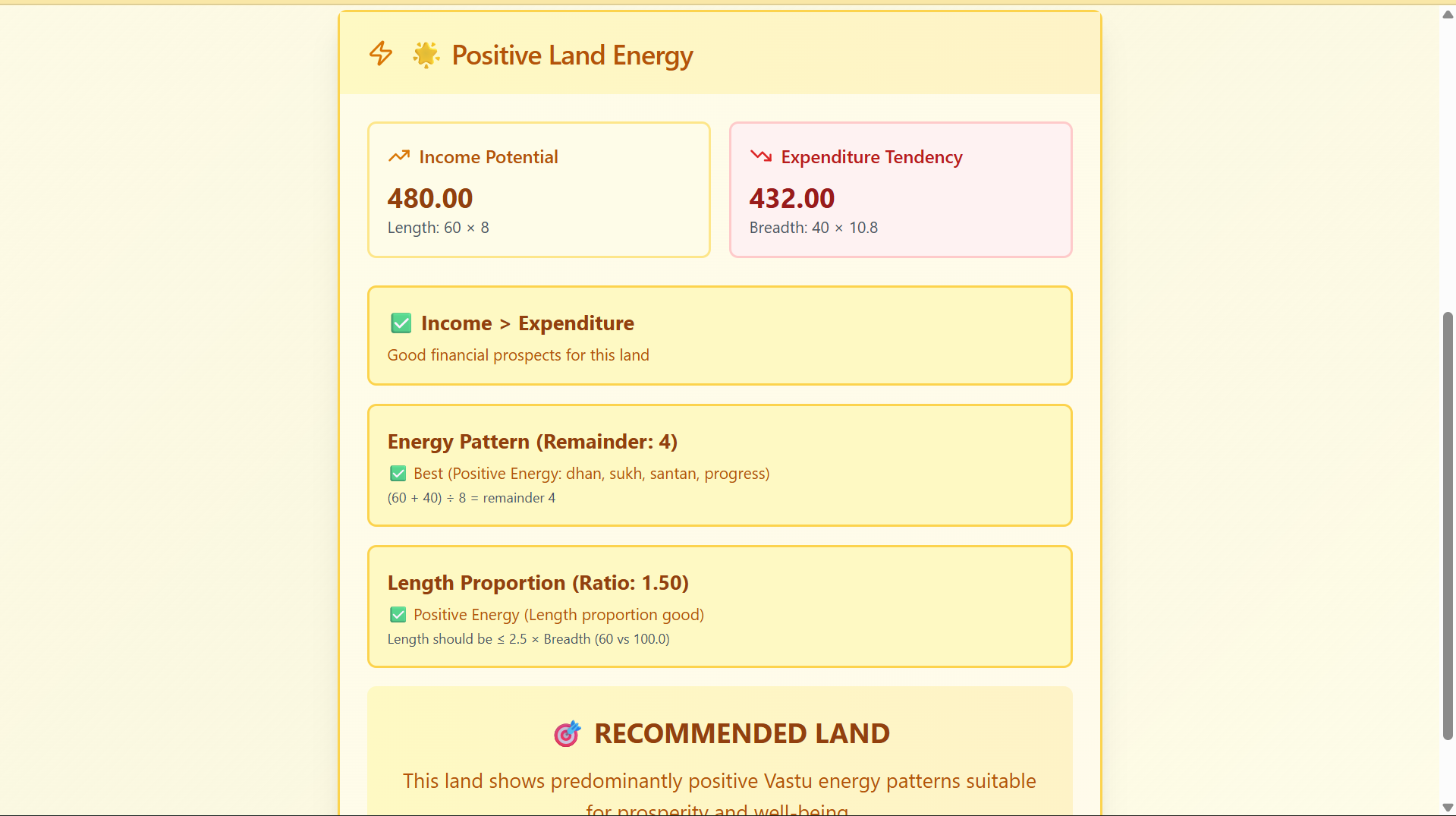Click the 480.00 income value
Image resolution: width=1456 pixels, height=816 pixels.
coord(429,198)
